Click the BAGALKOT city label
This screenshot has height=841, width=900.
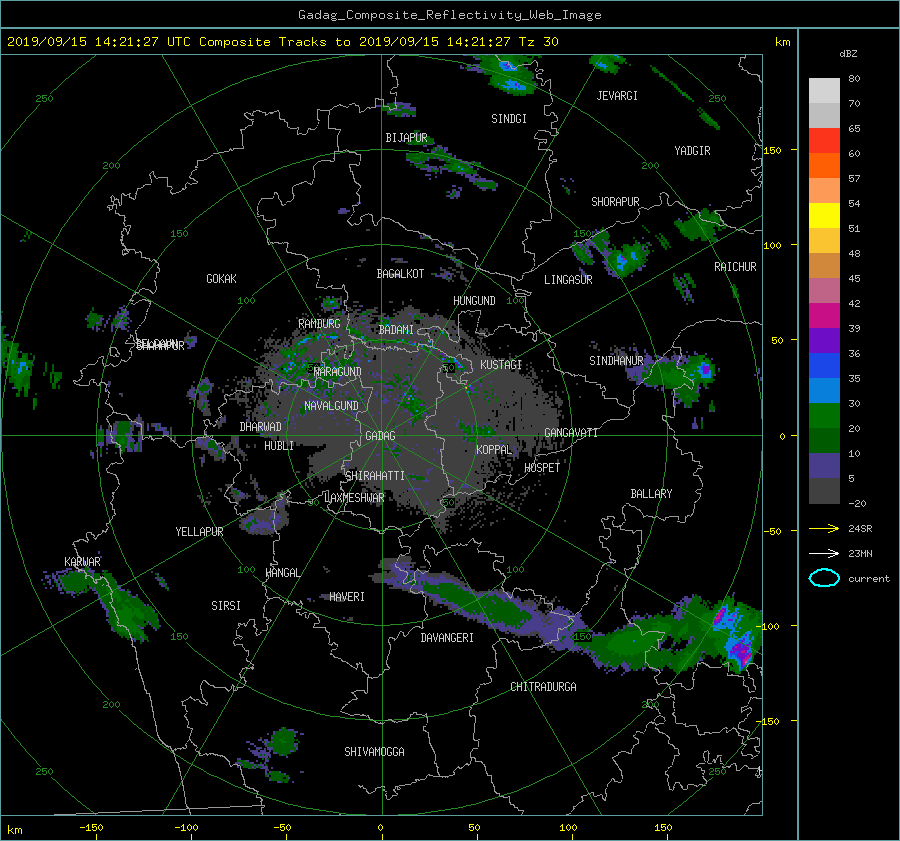(x=400, y=274)
